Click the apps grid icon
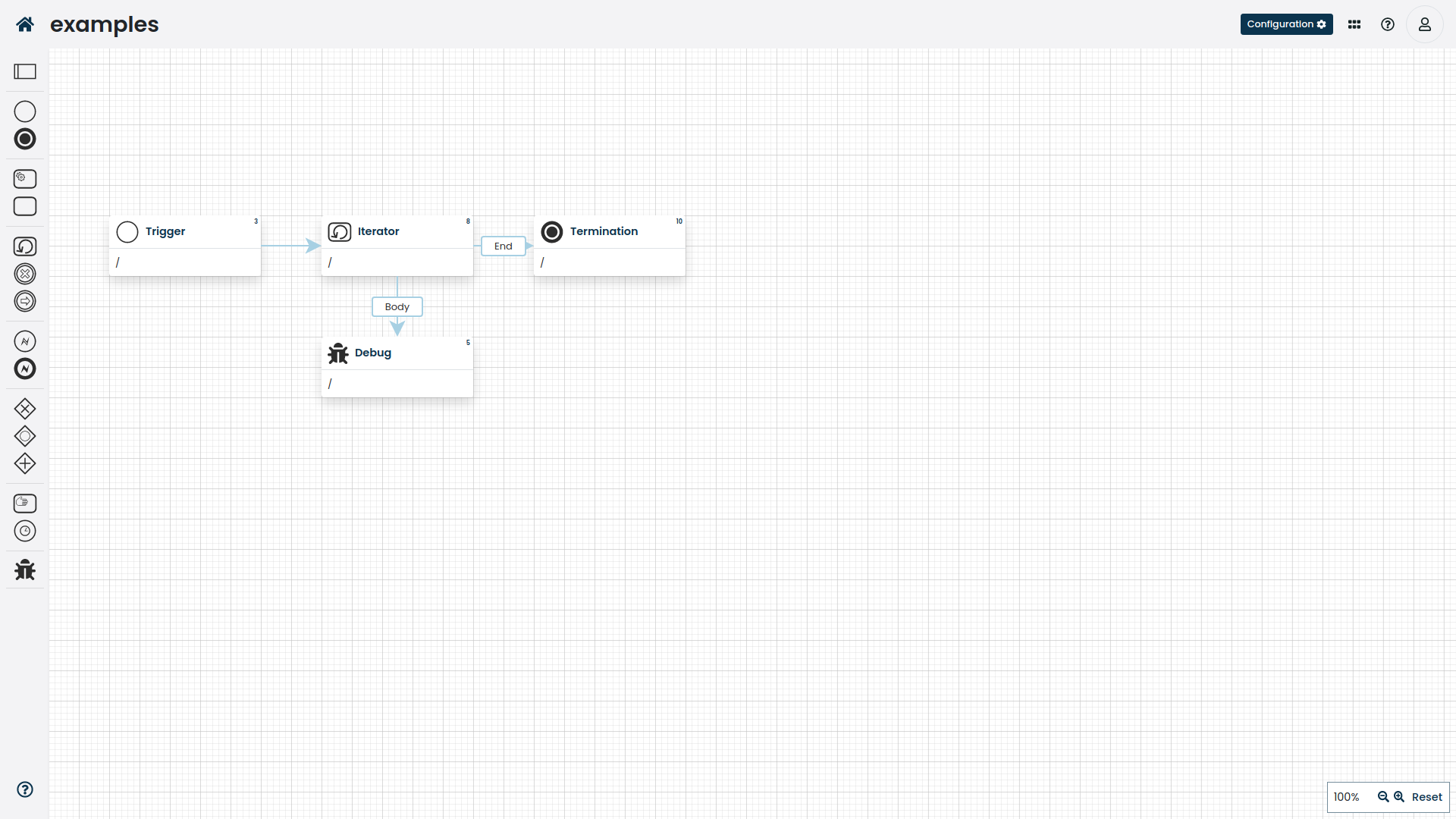Screen dimensions: 1456x819 click(1354, 24)
